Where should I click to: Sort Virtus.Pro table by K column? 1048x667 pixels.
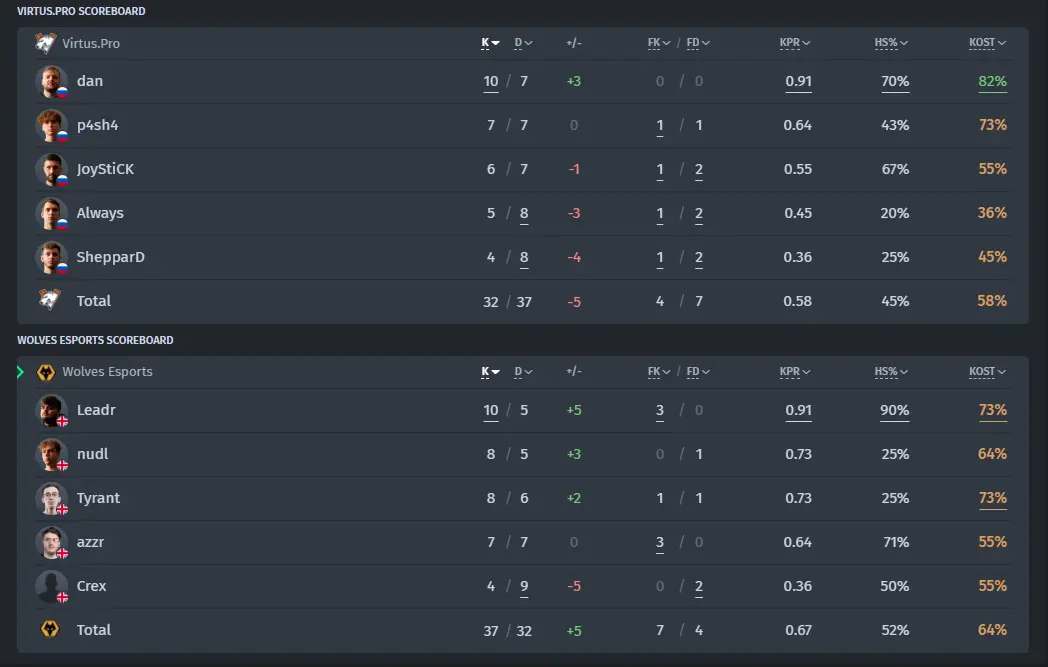pyautogui.click(x=490, y=43)
